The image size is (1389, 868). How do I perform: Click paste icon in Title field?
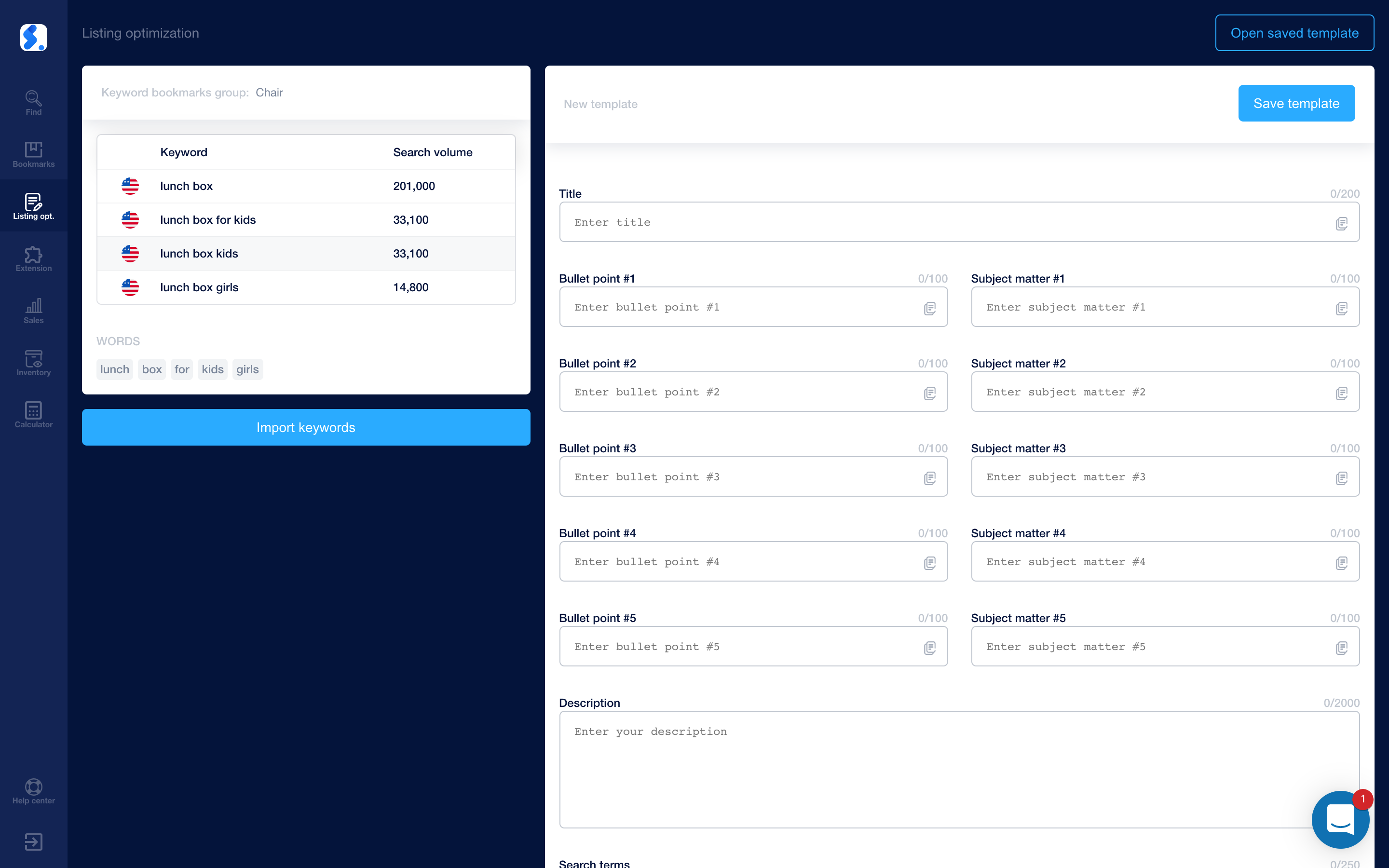tap(1341, 223)
